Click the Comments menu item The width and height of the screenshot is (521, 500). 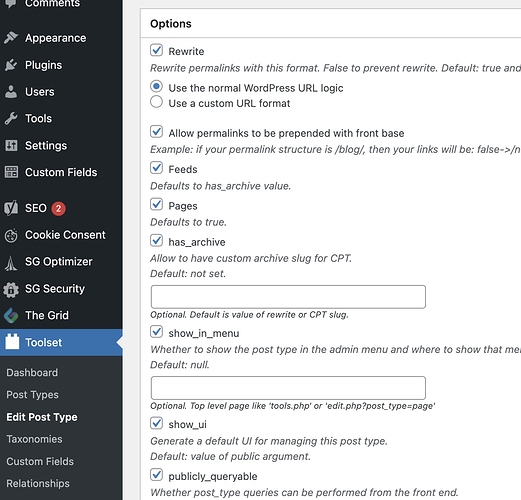(x=52, y=4)
